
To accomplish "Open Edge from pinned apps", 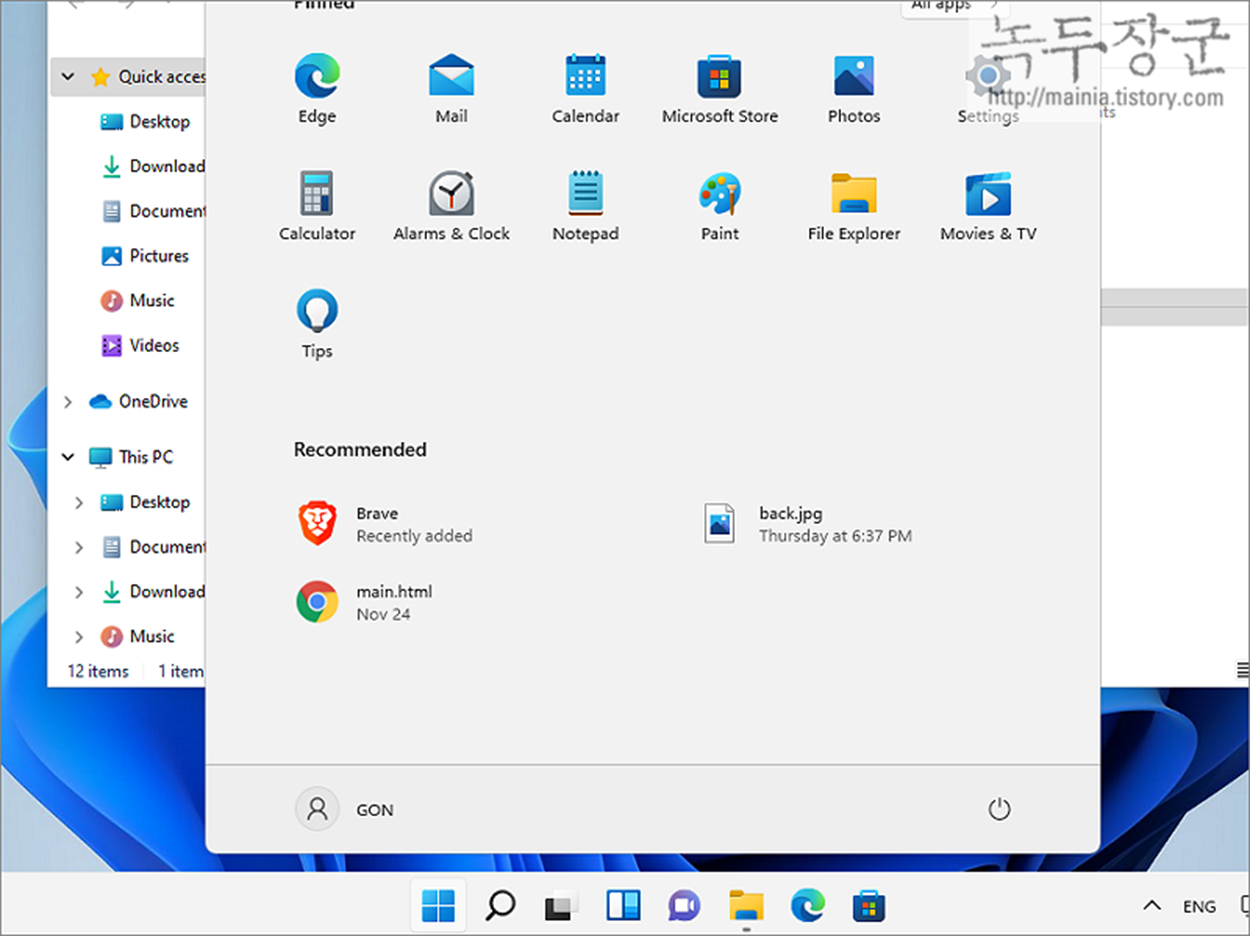I will click(317, 90).
